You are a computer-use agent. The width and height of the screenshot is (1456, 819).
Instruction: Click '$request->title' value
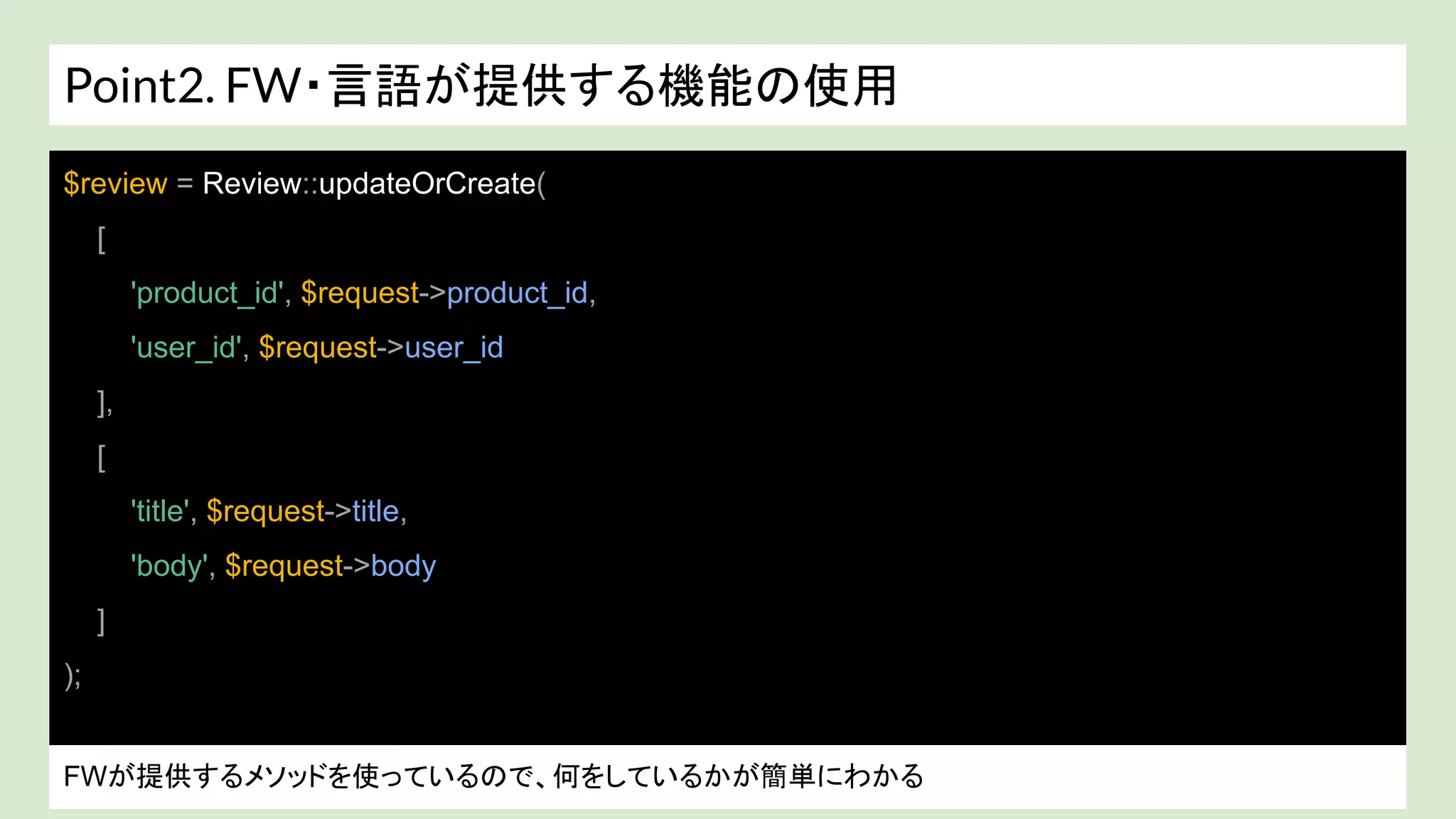pyautogui.click(x=303, y=512)
